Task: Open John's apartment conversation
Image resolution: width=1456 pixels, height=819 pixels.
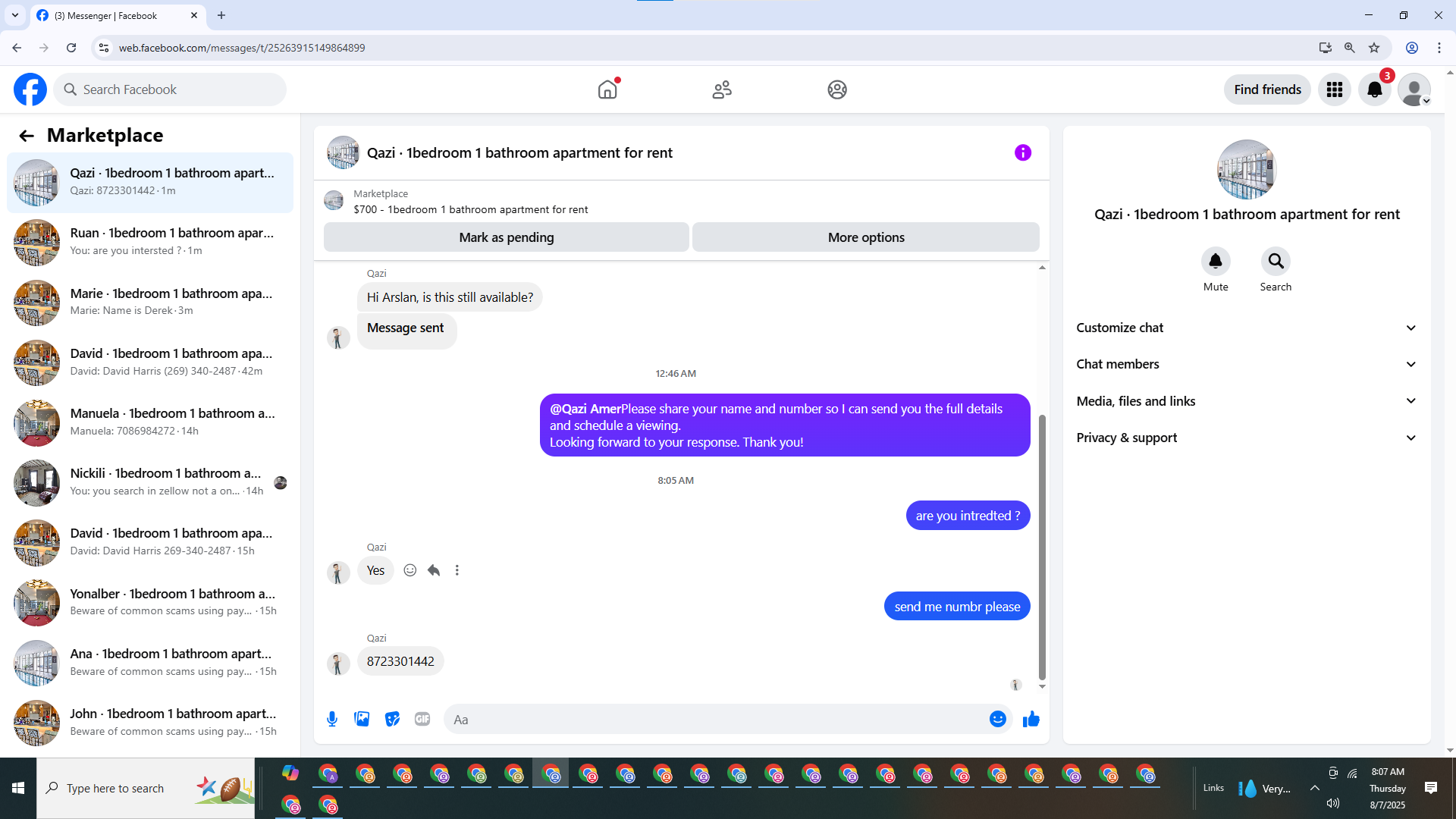Action: pos(150,723)
